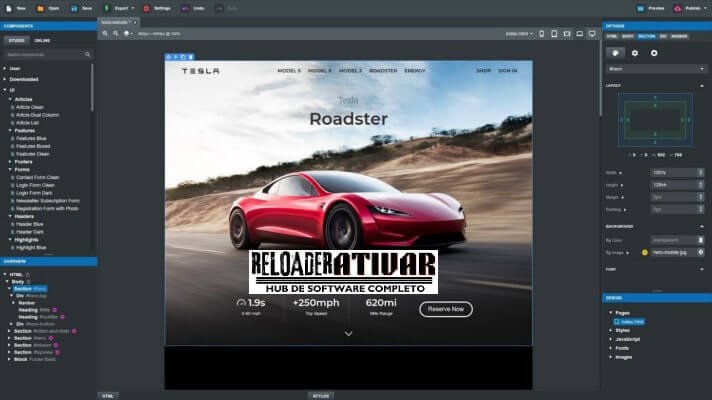Screen dimensions: 712x400
Task: Click the Undo icon
Action: 185,8
